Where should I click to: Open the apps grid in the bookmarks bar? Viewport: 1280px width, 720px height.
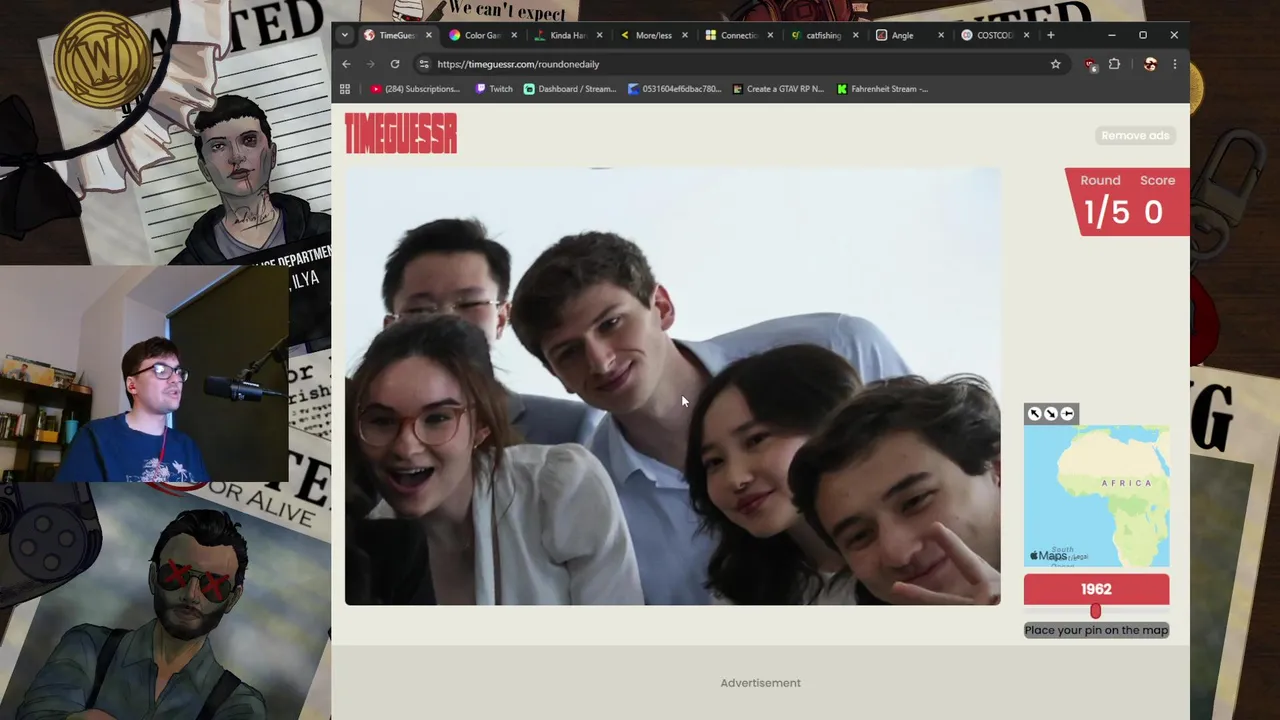pos(345,89)
